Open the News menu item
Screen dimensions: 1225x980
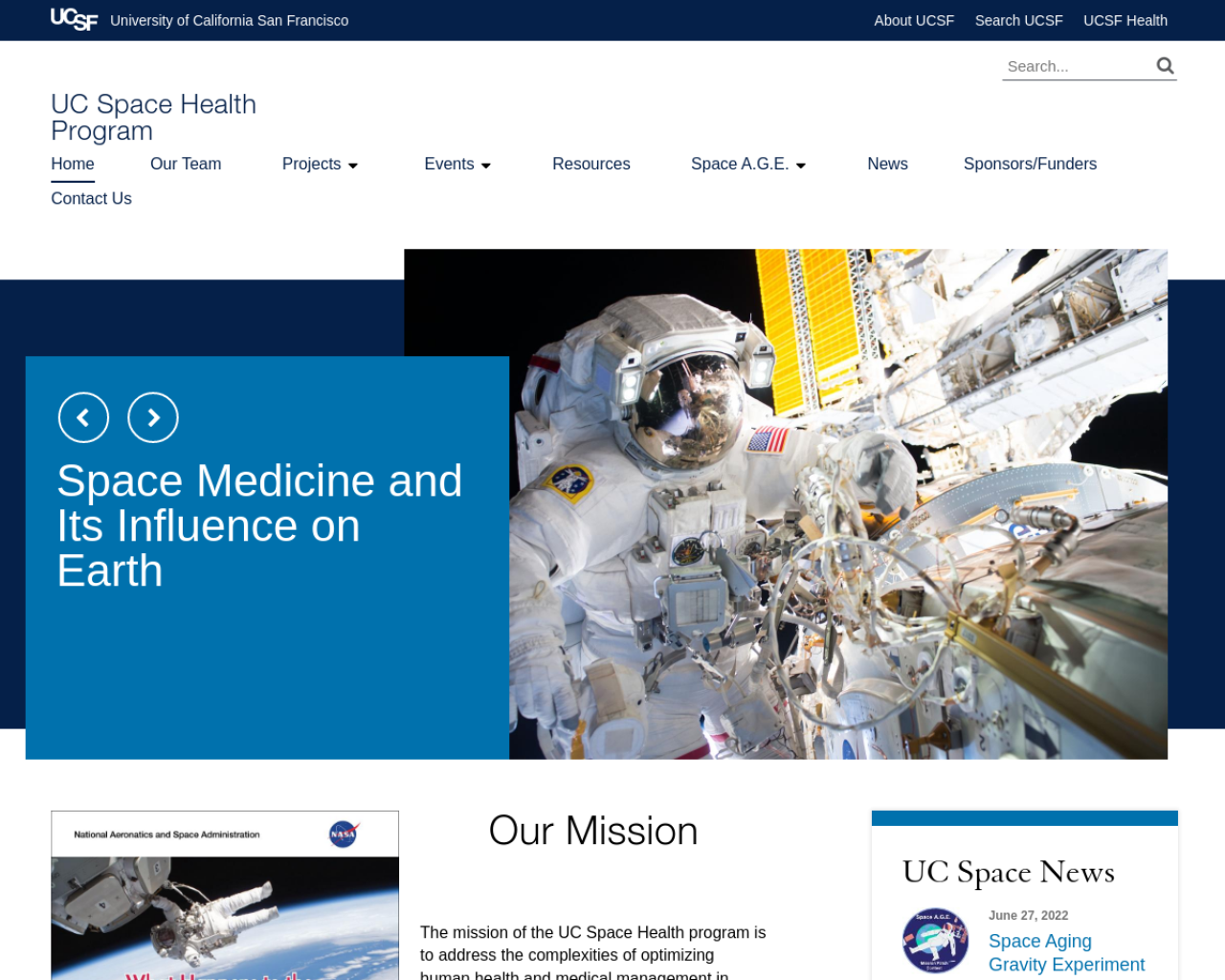tap(887, 164)
